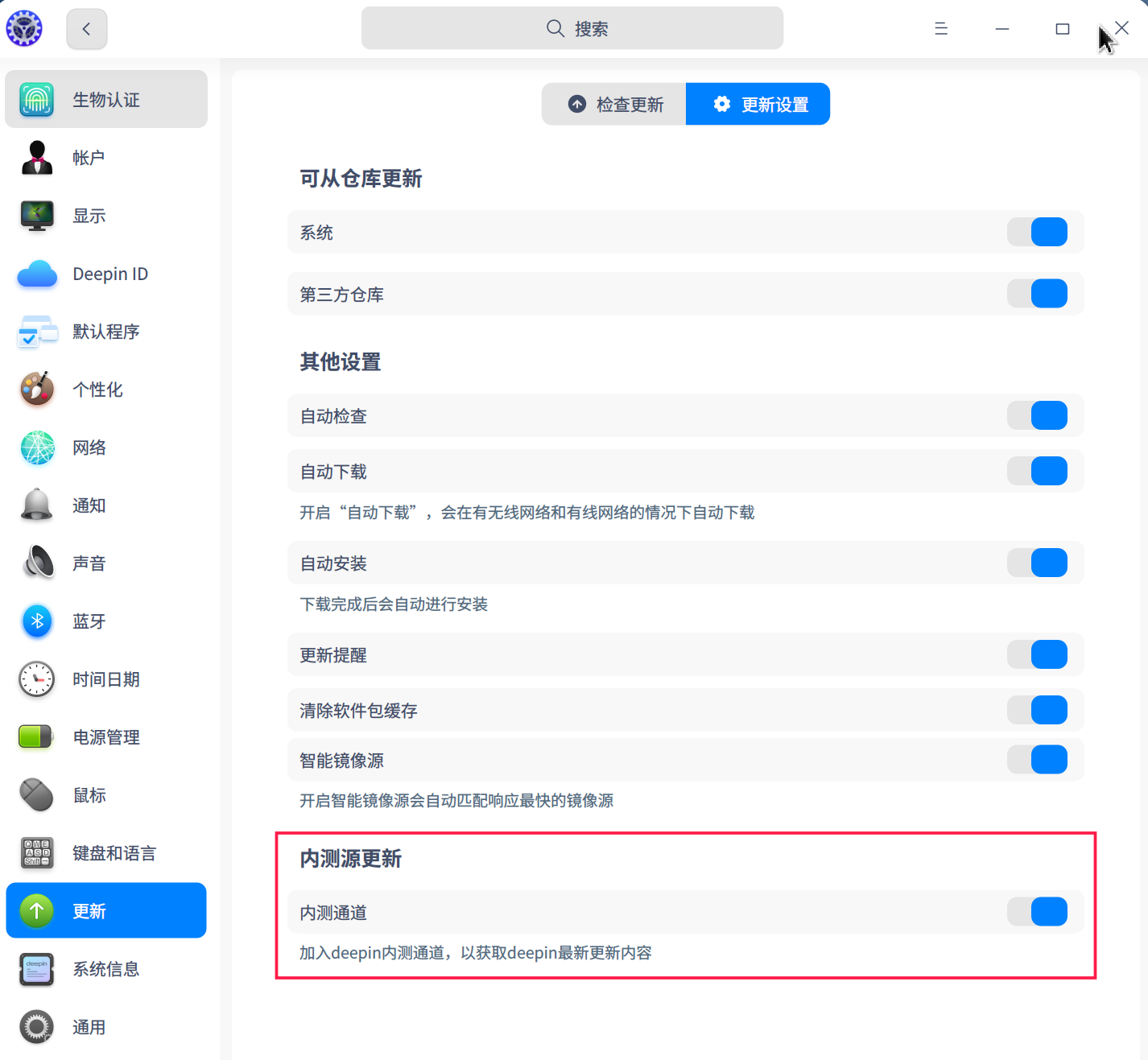This screenshot has height=1060, width=1148.
Task: Toggle the 第三方仓库 switch
Action: click(x=1037, y=294)
